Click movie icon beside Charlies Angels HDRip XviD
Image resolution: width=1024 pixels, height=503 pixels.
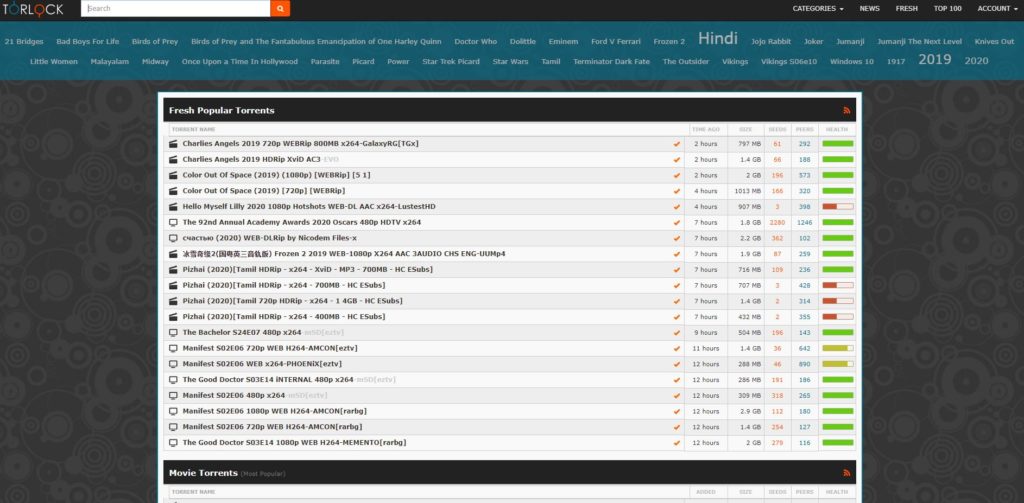tap(173, 159)
